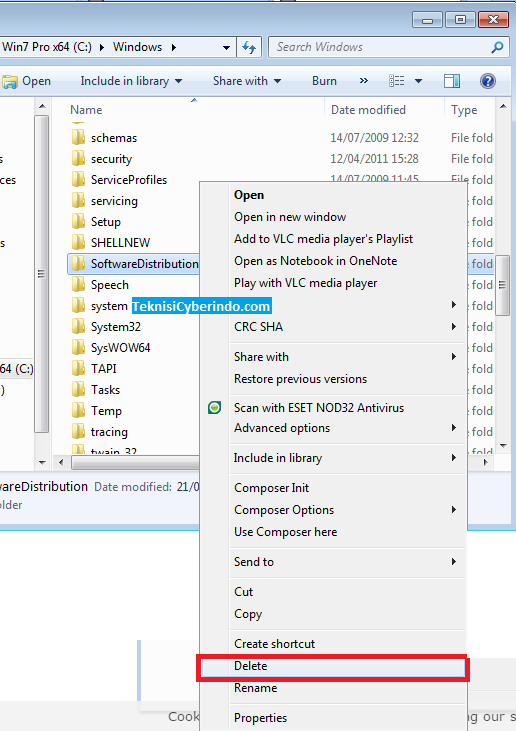Show more toolbar commands chevron
Image resolution: width=516 pixels, height=731 pixels.
[x=364, y=81]
